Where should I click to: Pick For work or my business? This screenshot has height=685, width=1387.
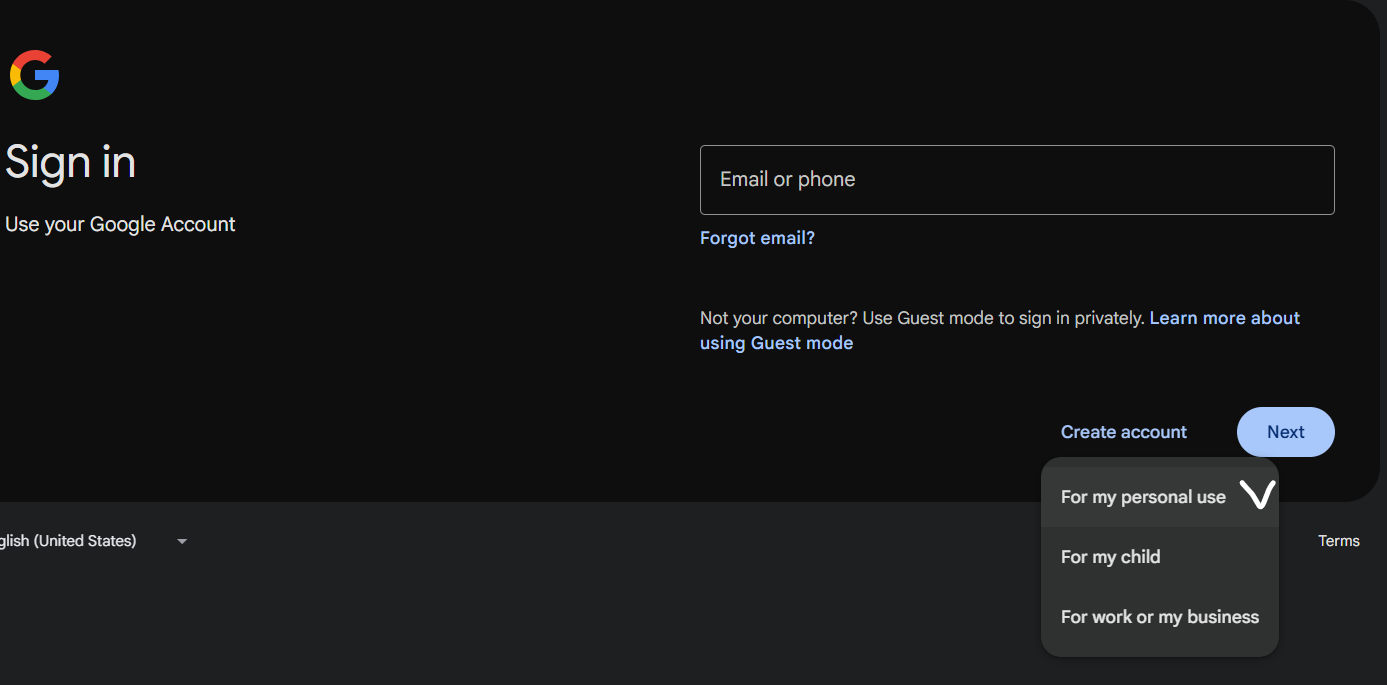coord(1159,617)
